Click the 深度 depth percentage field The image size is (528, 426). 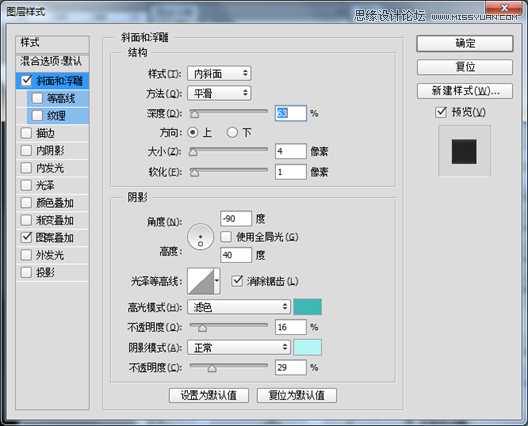[291, 113]
